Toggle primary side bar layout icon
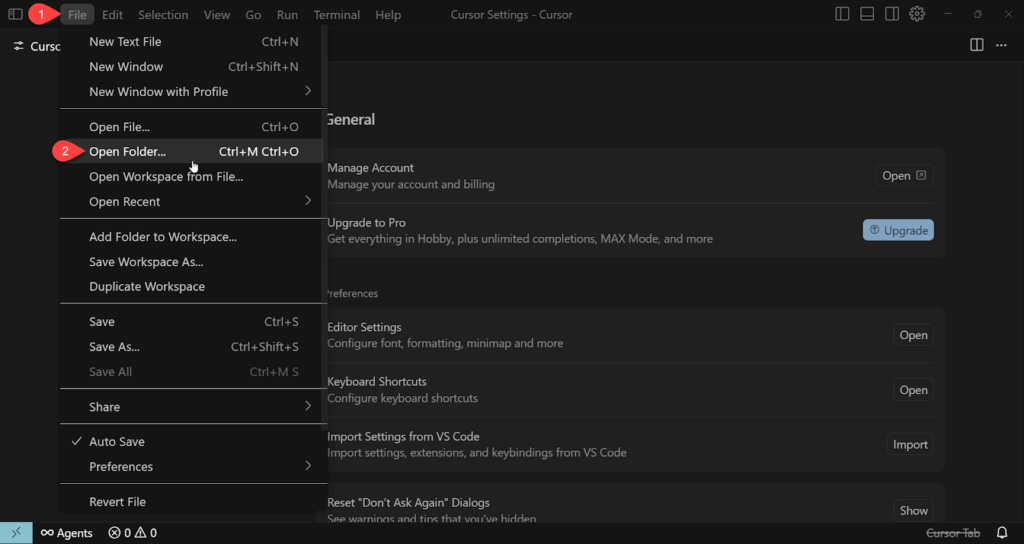 coord(842,14)
